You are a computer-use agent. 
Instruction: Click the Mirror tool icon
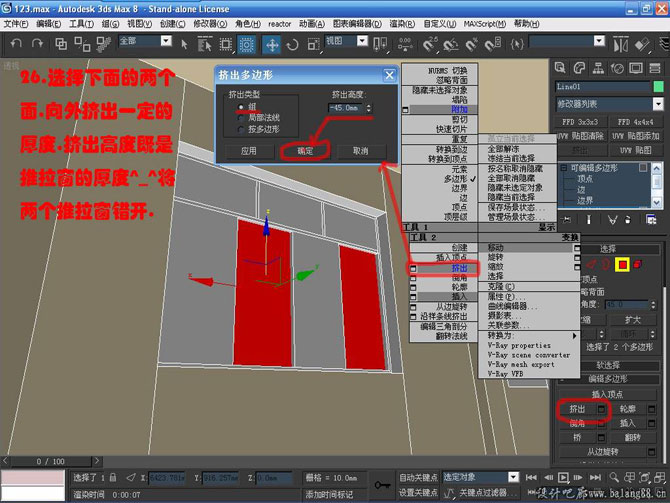pyautogui.click(x=620, y=44)
